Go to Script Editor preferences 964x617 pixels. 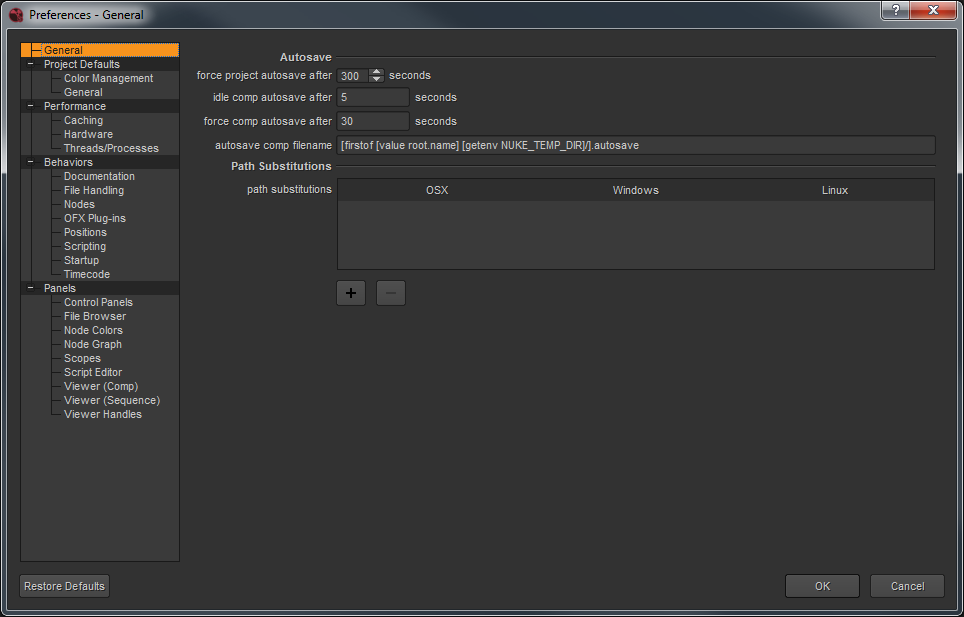click(x=93, y=372)
